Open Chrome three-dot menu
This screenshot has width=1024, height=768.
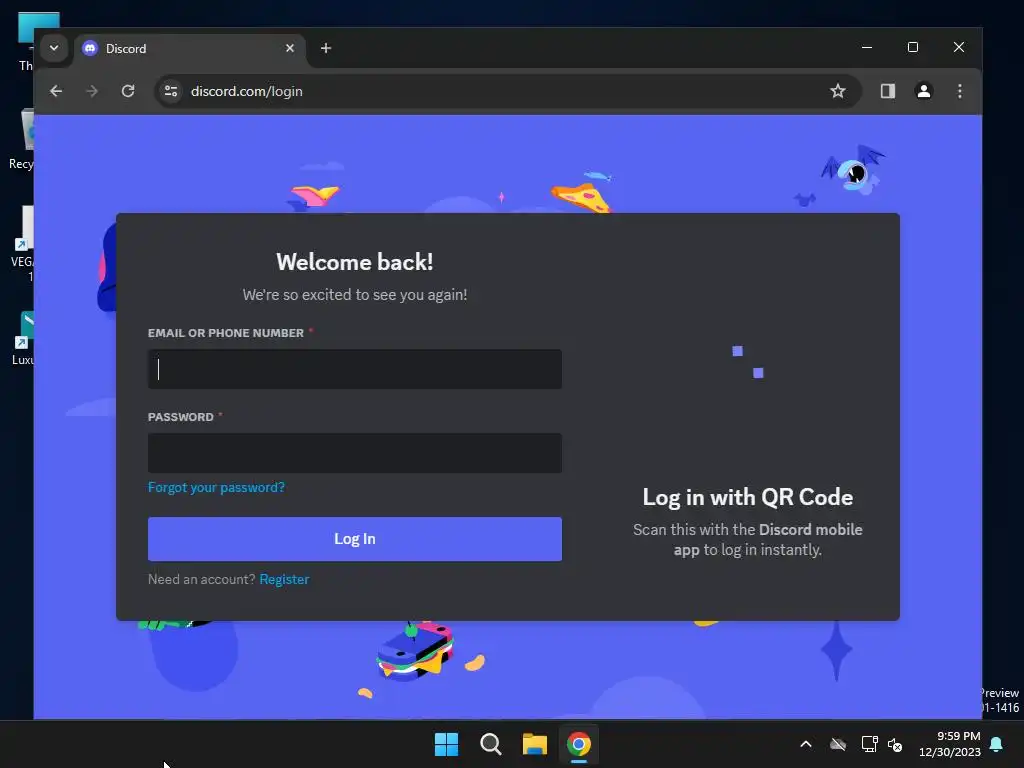click(959, 91)
